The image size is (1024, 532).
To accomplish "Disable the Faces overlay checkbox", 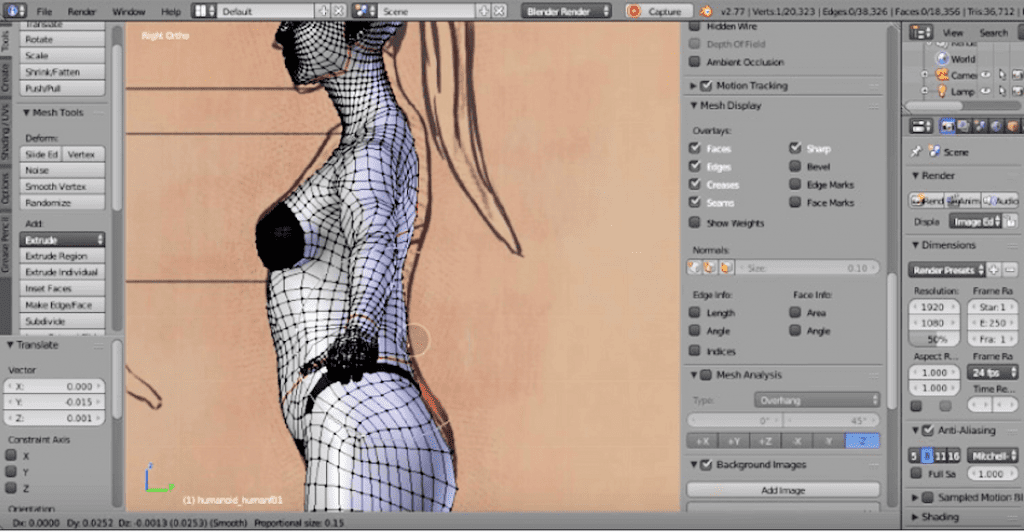I will pyautogui.click(x=696, y=148).
